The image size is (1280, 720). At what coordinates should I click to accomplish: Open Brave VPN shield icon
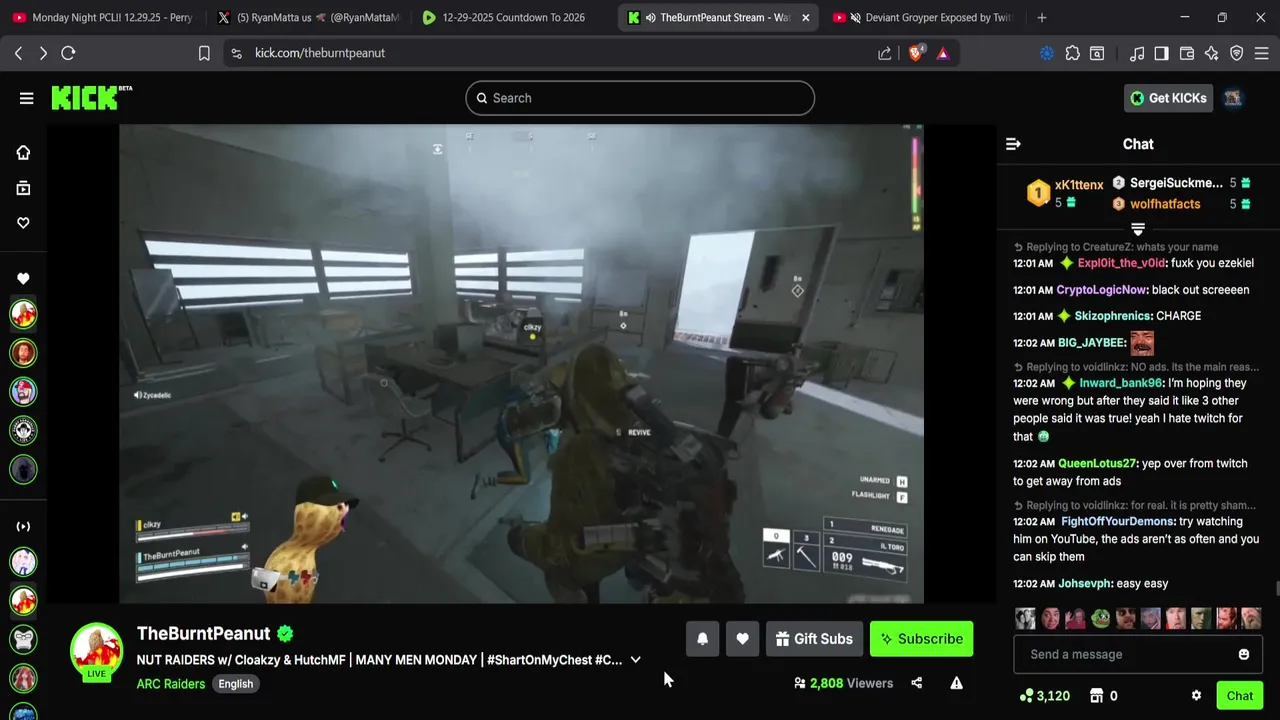pos(1236,53)
